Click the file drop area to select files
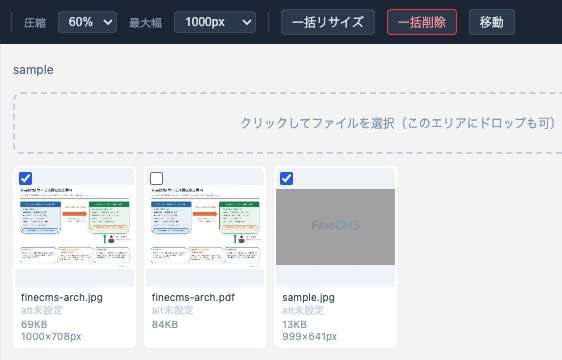The width and height of the screenshot is (562, 360). pyautogui.click(x=288, y=123)
